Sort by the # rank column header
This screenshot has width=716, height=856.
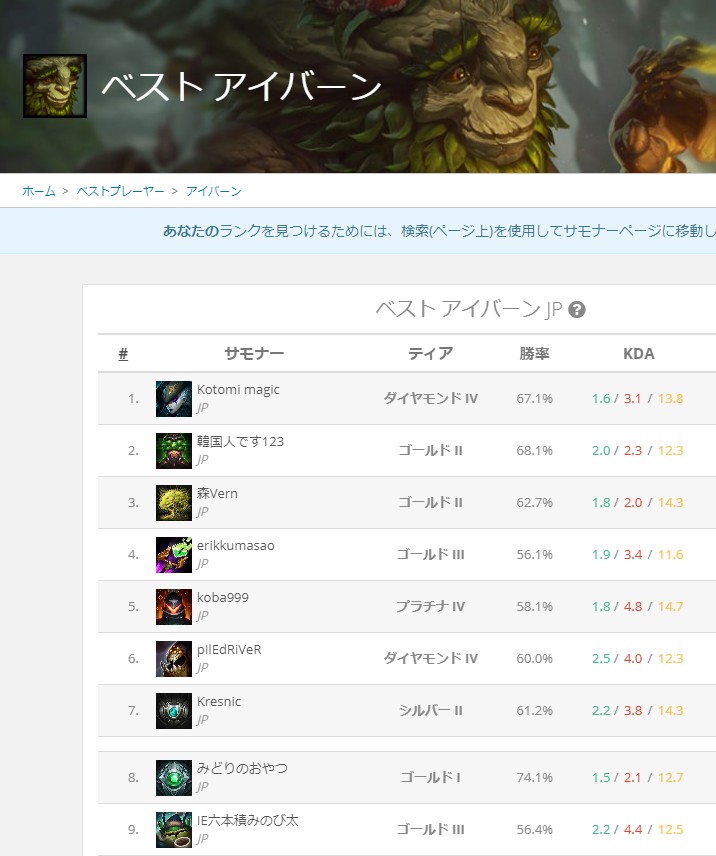pos(123,354)
